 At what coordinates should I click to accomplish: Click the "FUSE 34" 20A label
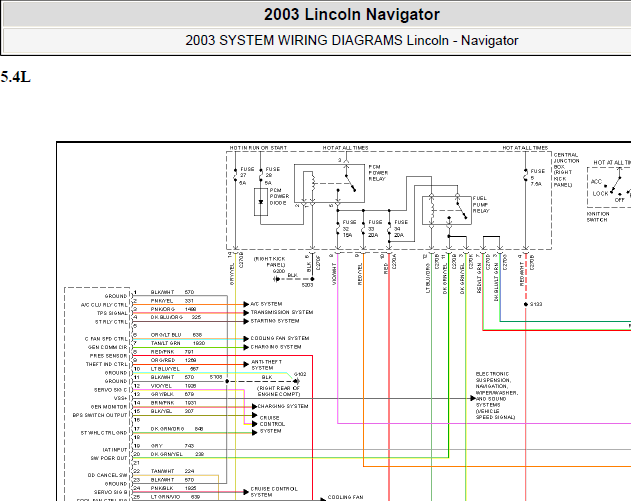[x=401, y=229]
